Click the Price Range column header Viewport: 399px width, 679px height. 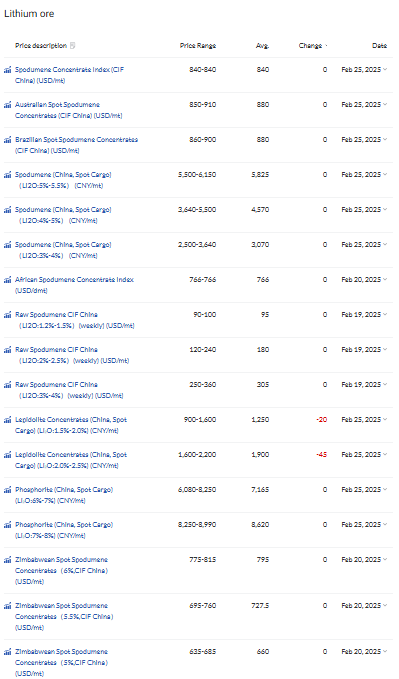198,45
